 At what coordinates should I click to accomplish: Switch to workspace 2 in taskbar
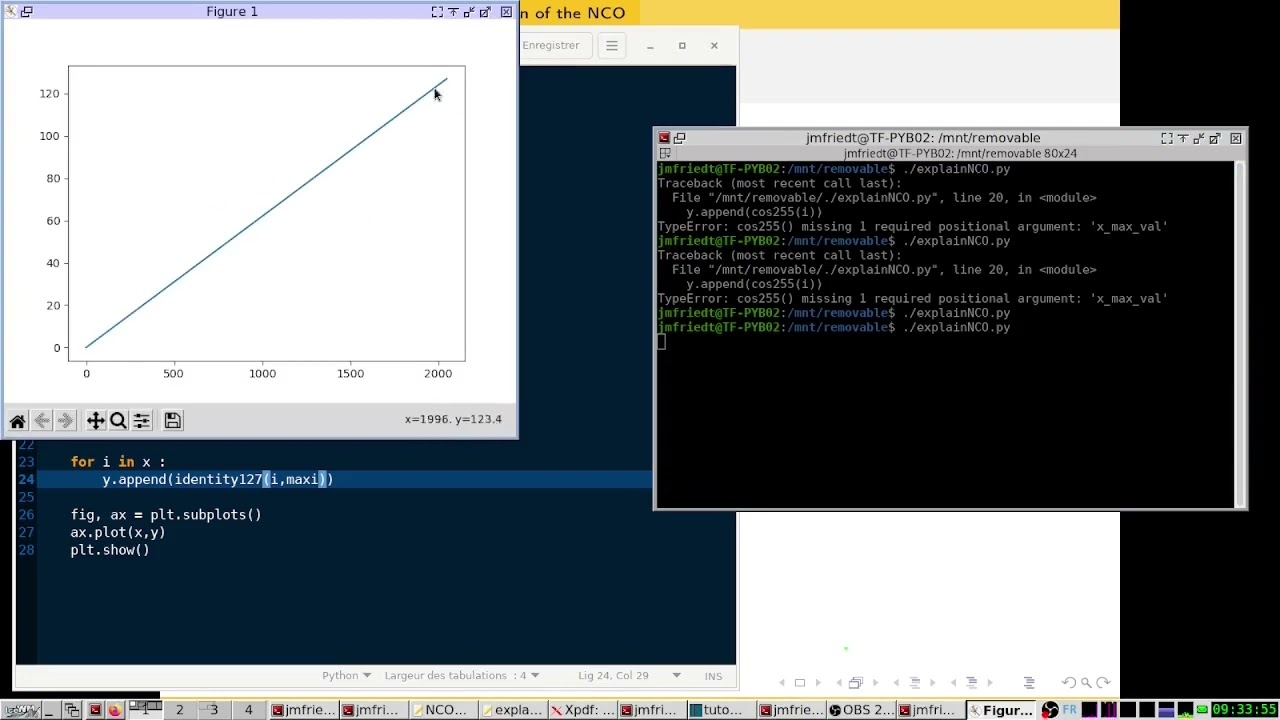tap(180, 710)
